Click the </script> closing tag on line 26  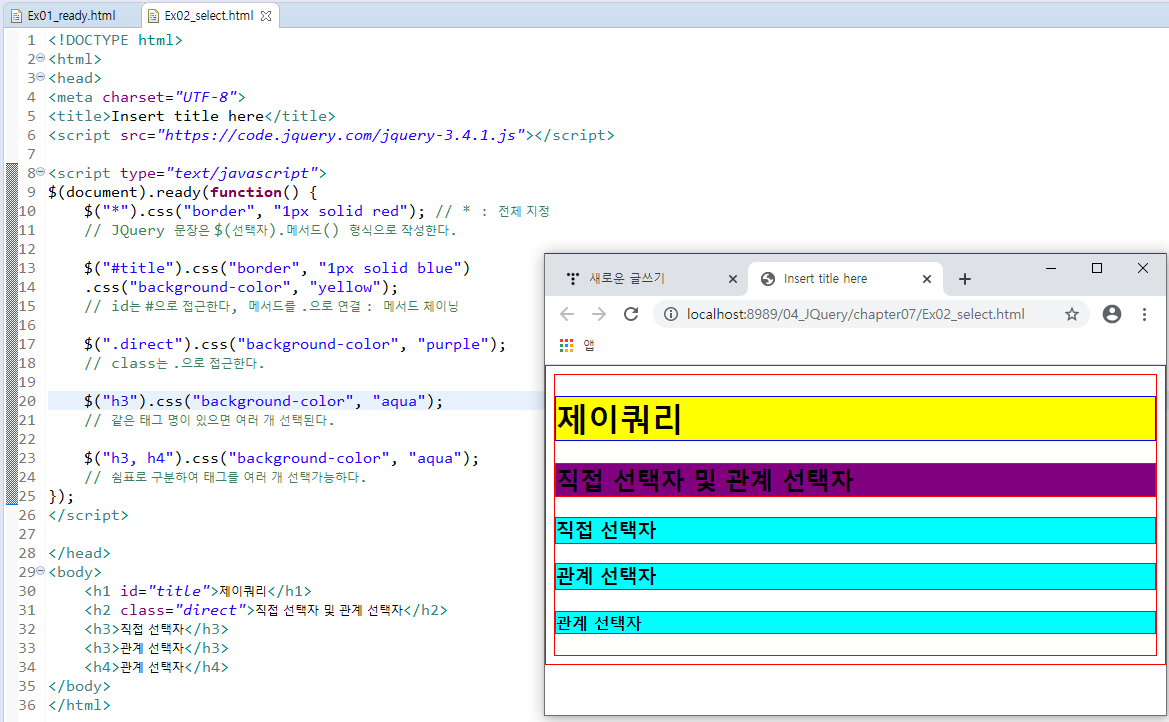[x=89, y=515]
